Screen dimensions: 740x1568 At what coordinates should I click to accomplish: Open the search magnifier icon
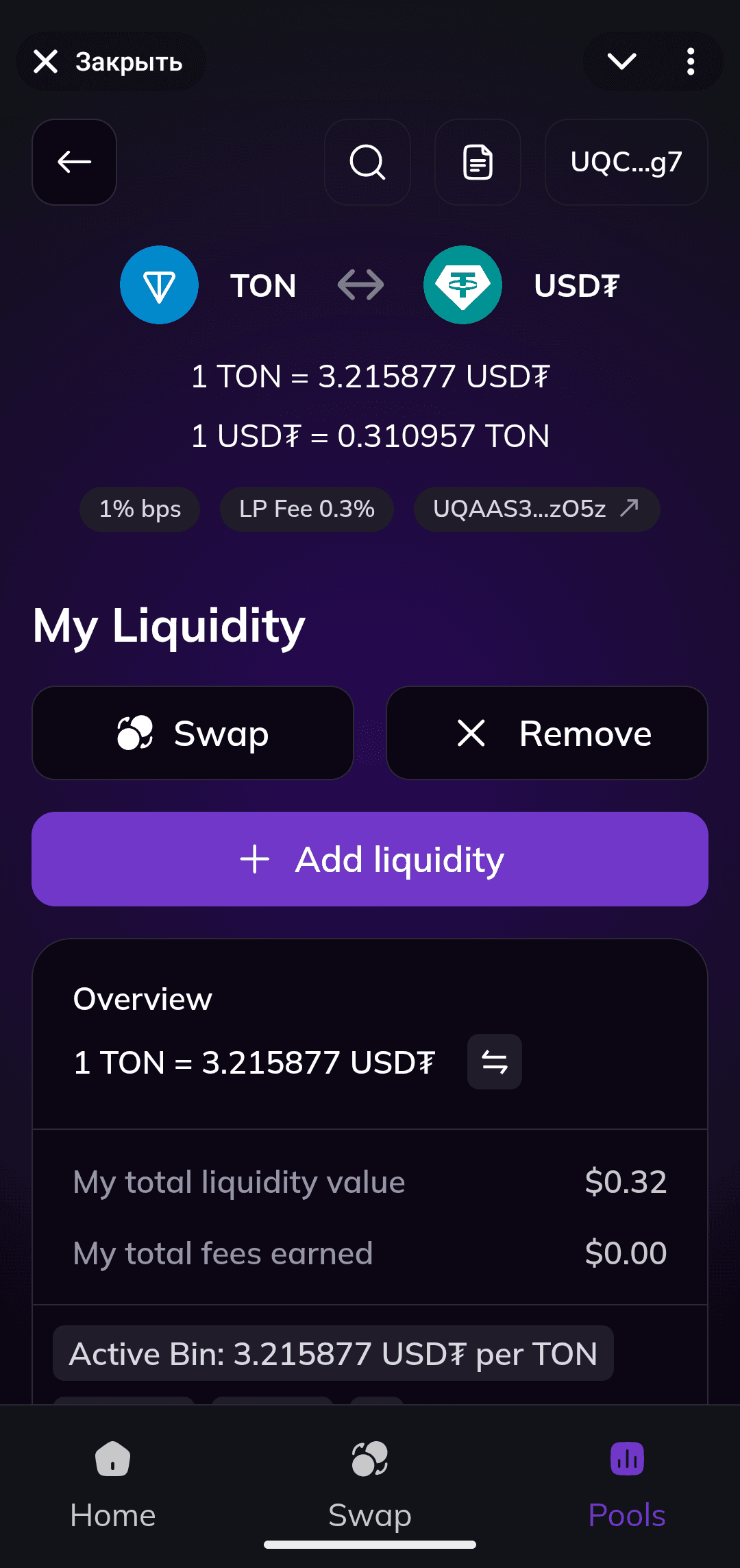tap(367, 162)
